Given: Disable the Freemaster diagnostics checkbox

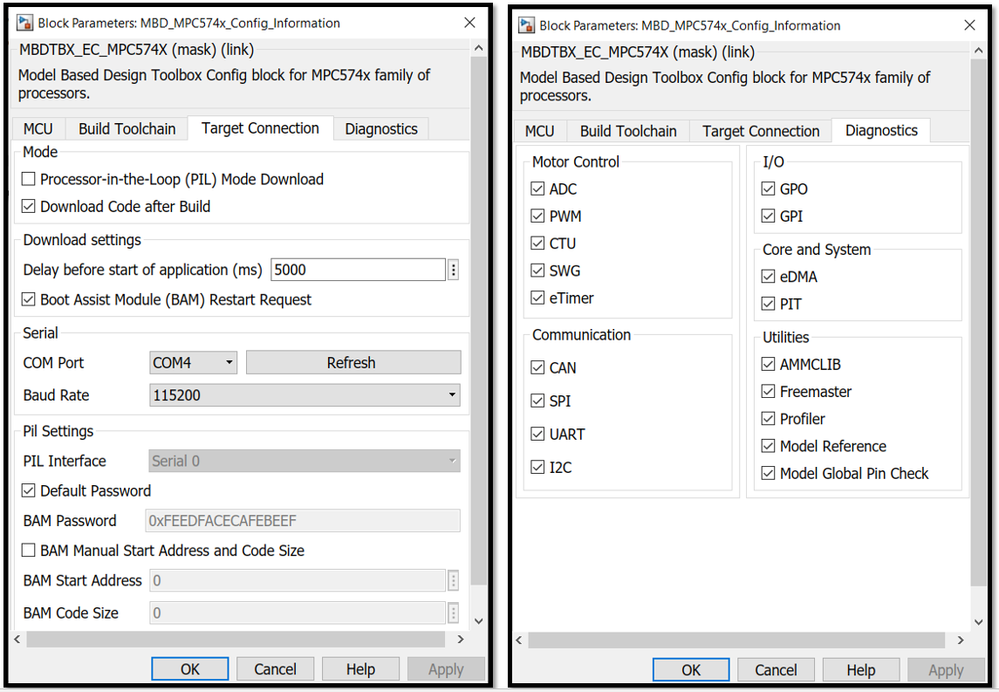Looking at the screenshot, I should pyautogui.click(x=768, y=392).
